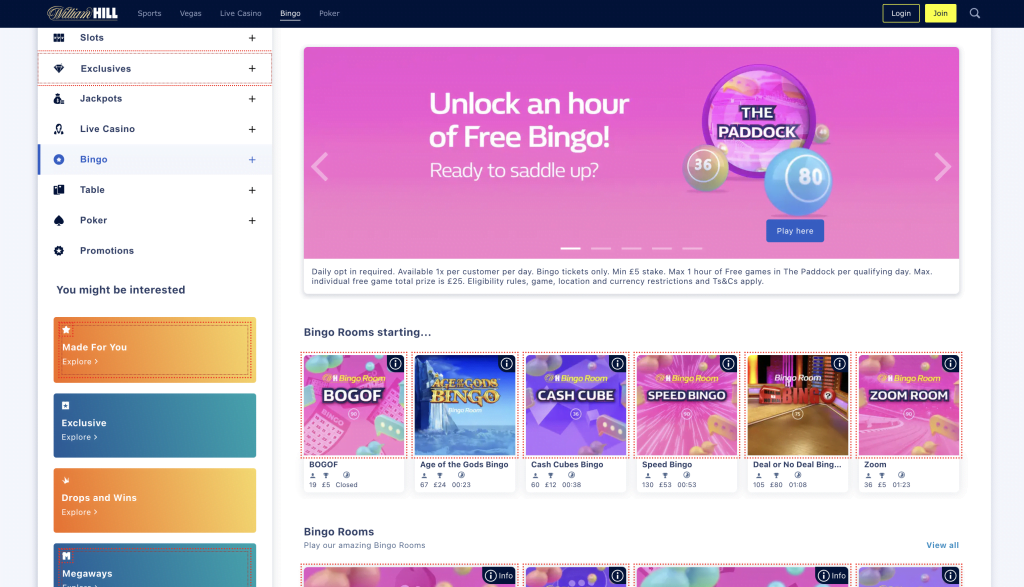Click the icon on Exclusive explore card
Image resolution: width=1024 pixels, height=587 pixels.
click(65, 405)
